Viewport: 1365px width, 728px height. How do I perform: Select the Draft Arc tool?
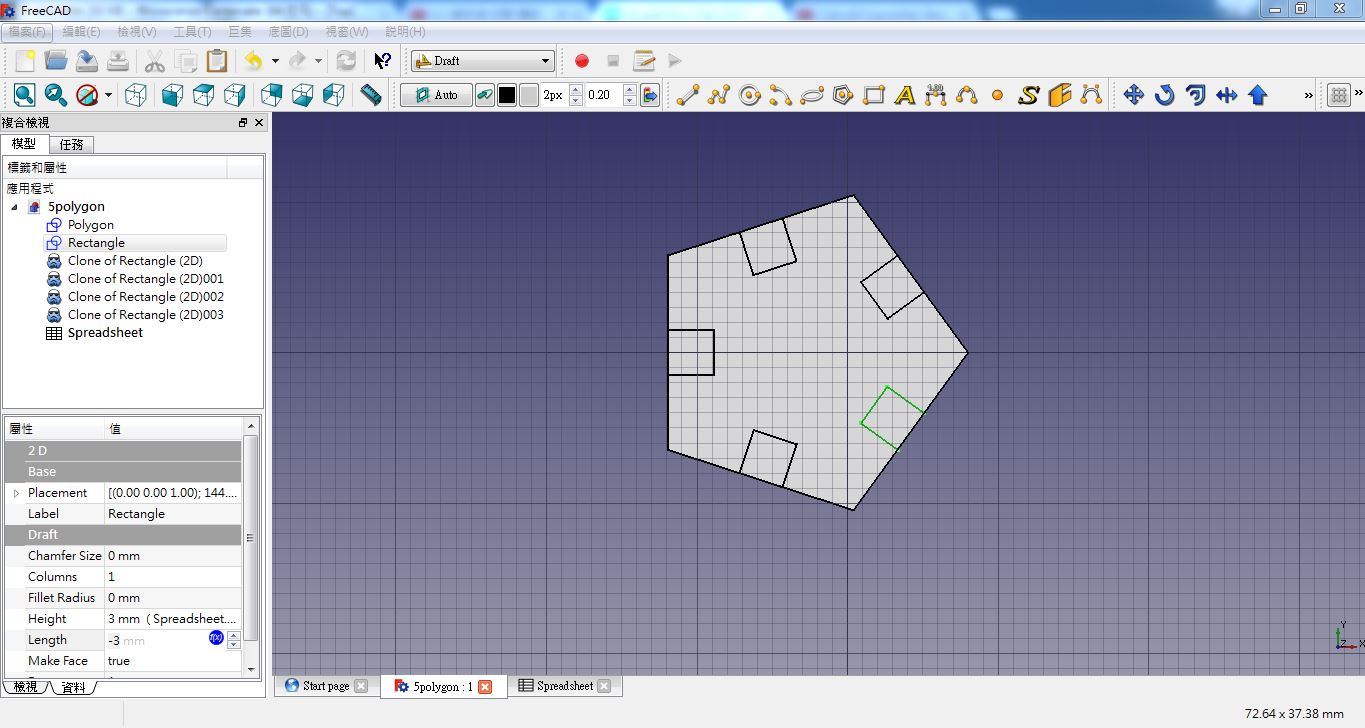(781, 95)
